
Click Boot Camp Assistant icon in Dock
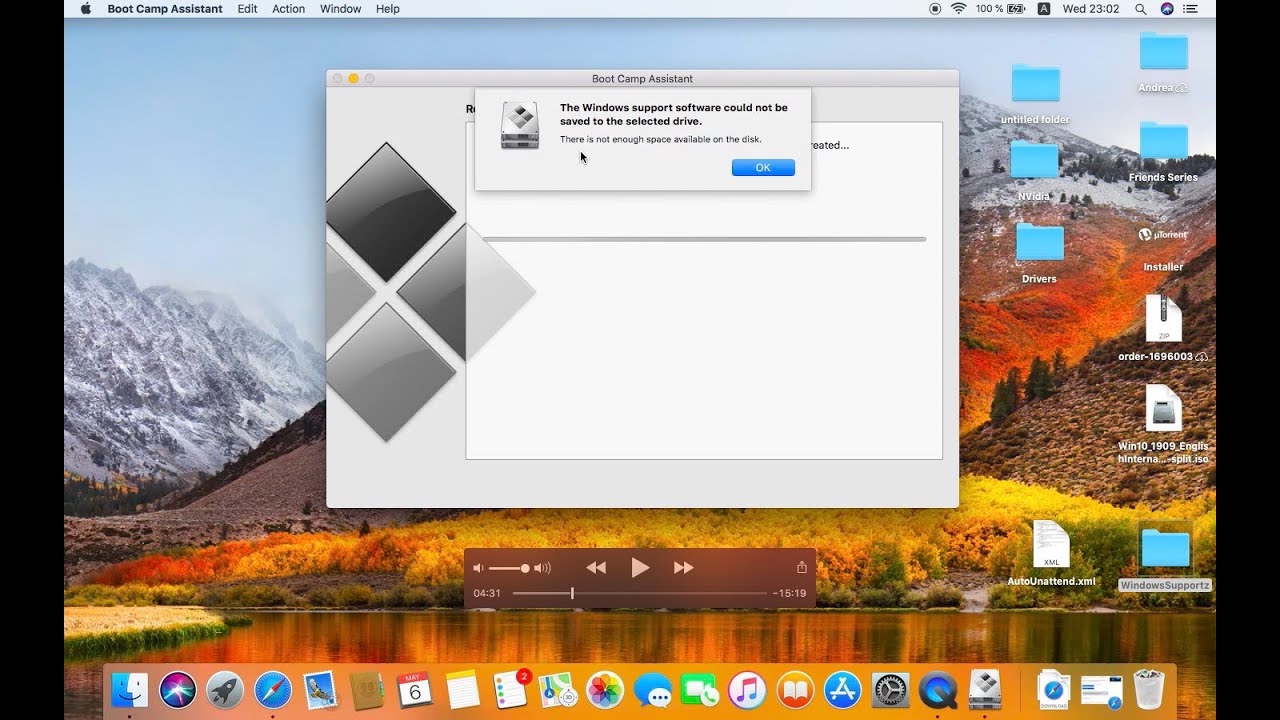pos(985,690)
